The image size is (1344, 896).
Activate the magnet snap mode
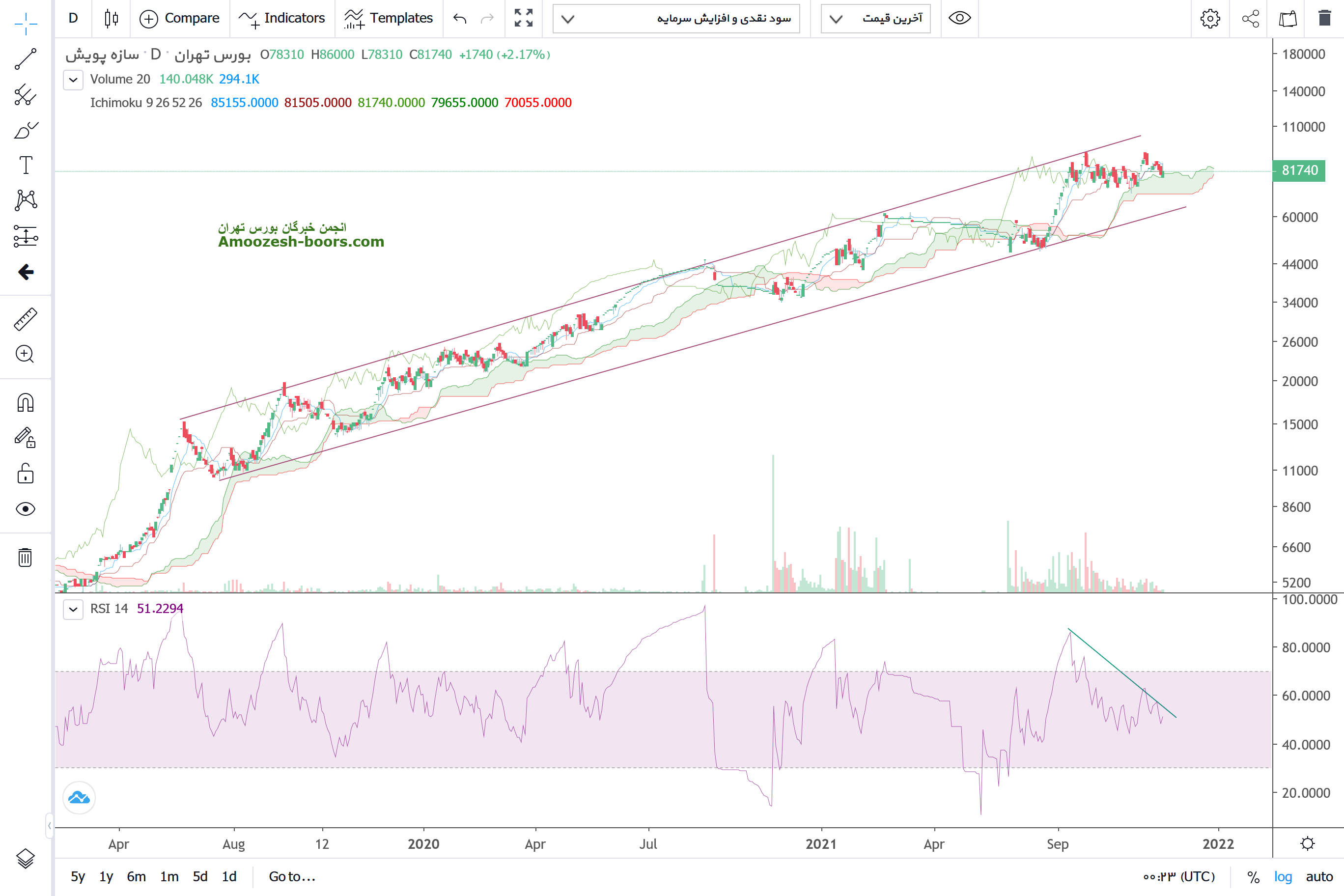point(26,403)
